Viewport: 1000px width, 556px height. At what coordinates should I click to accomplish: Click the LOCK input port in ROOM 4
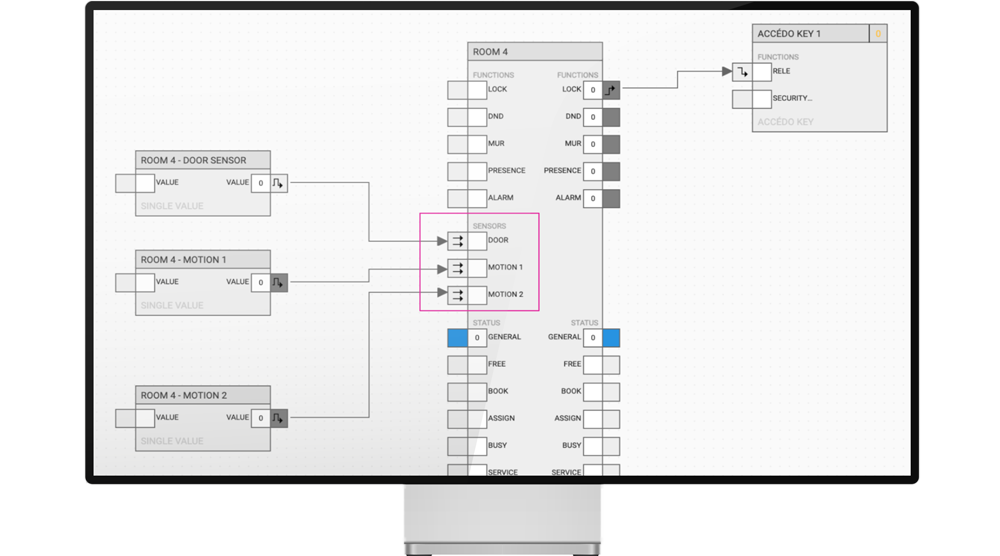pos(457,90)
